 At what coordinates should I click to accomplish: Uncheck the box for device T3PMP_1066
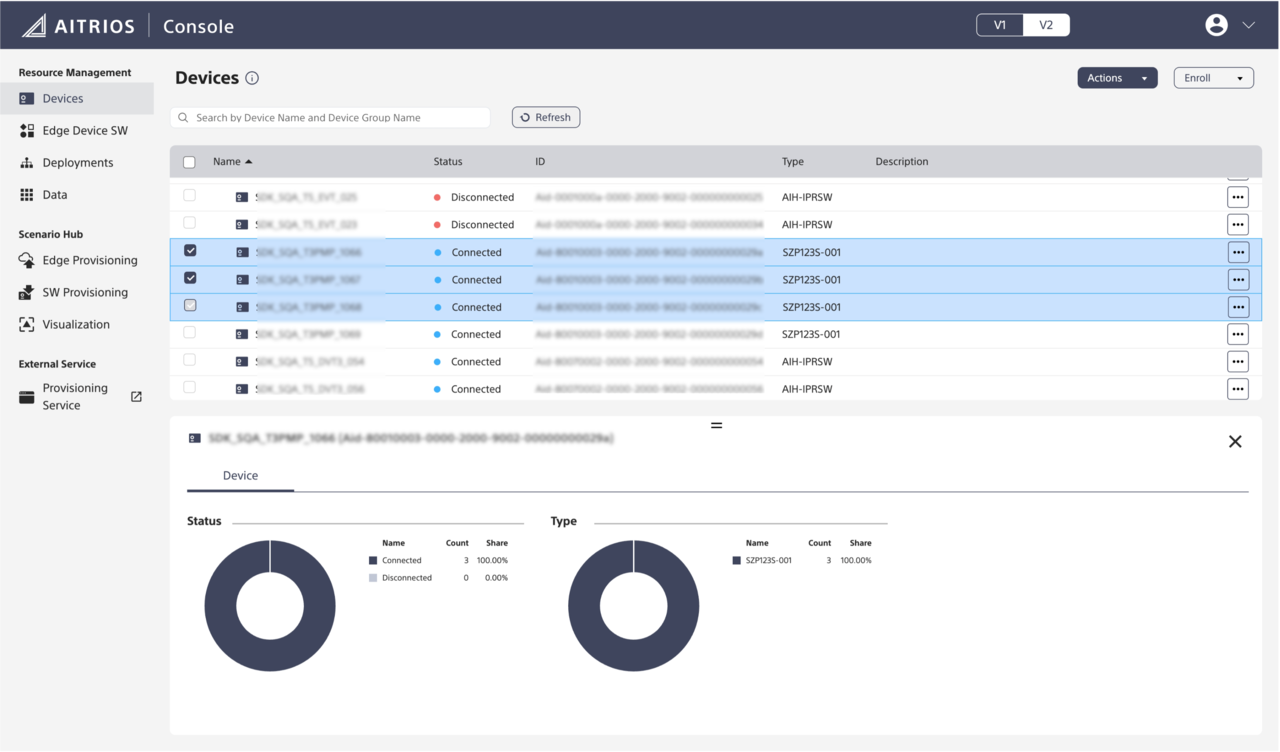[x=190, y=251]
